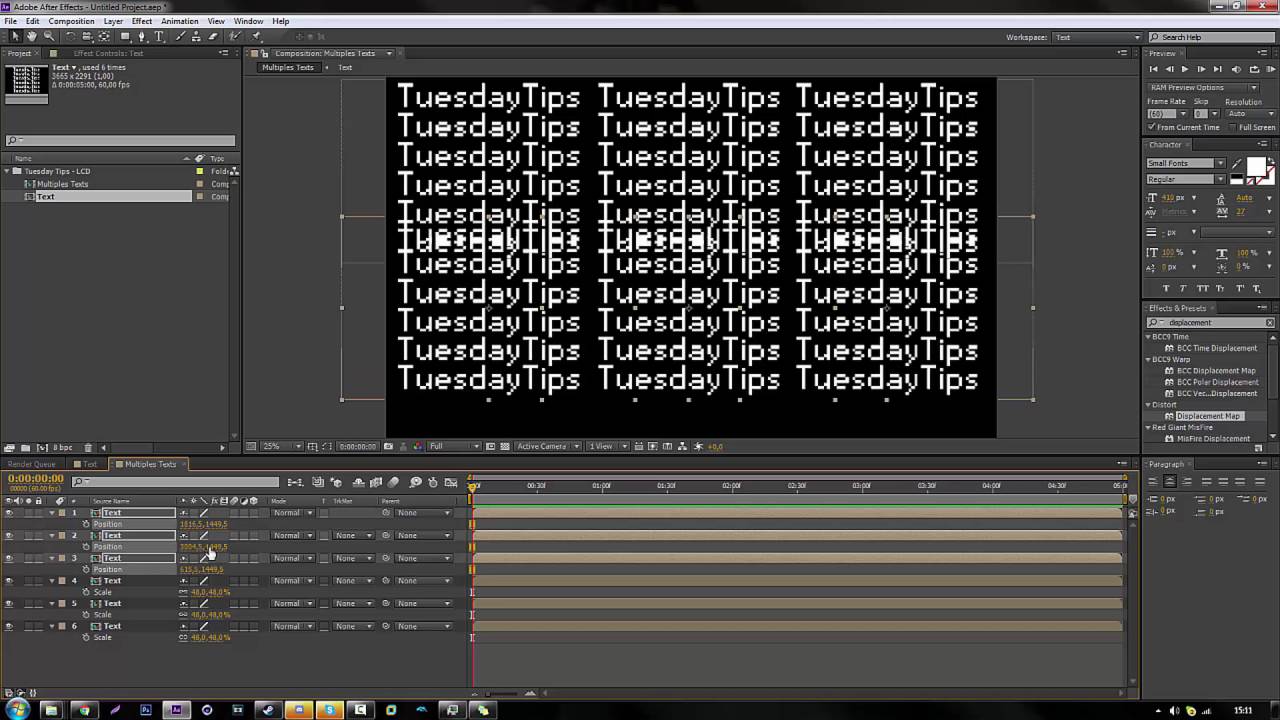This screenshot has width=1280, height=720.
Task: Click the parent pick whip of layer 2
Action: (386, 535)
